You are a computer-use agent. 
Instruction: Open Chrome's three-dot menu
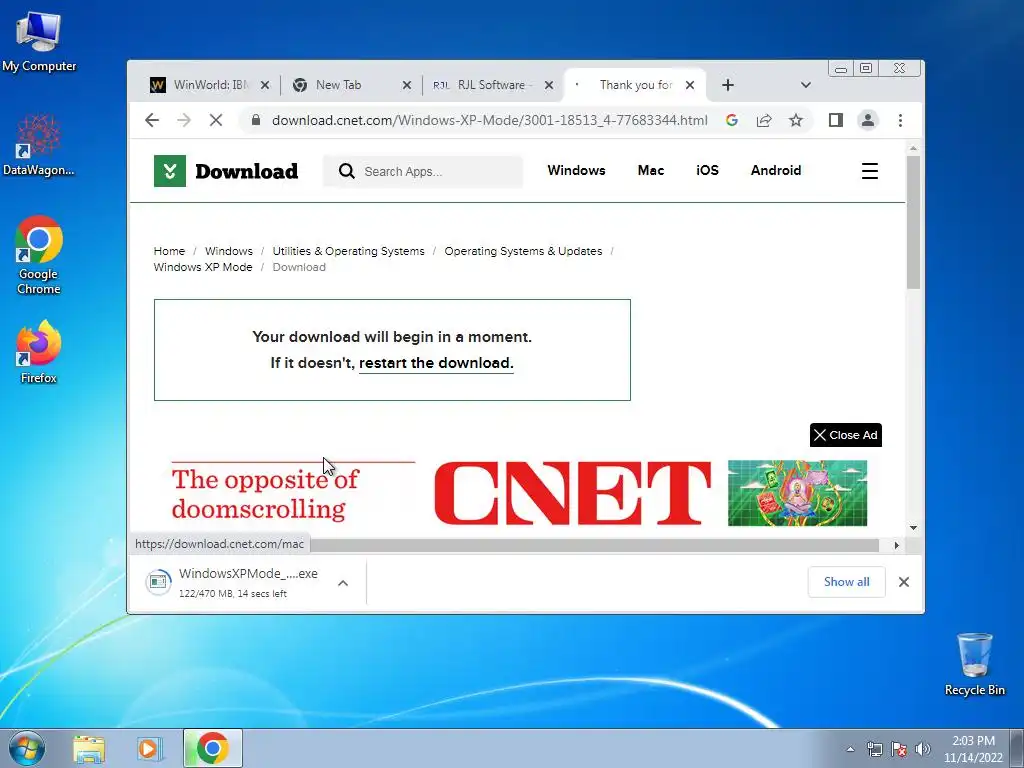(900, 120)
